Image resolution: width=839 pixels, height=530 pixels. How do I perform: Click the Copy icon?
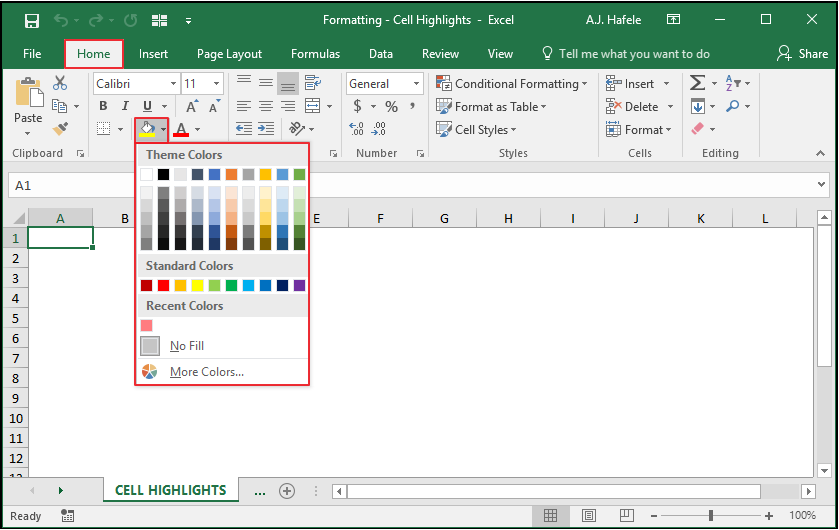59,106
